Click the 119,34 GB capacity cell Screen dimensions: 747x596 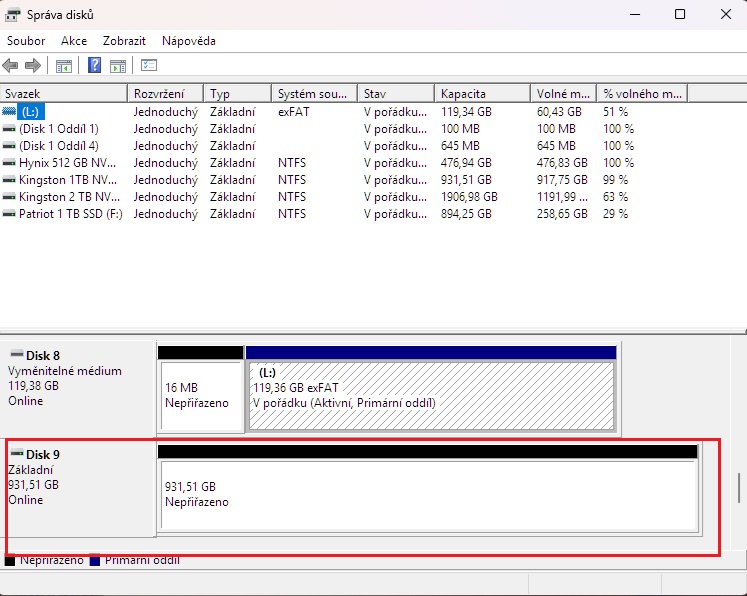466,112
